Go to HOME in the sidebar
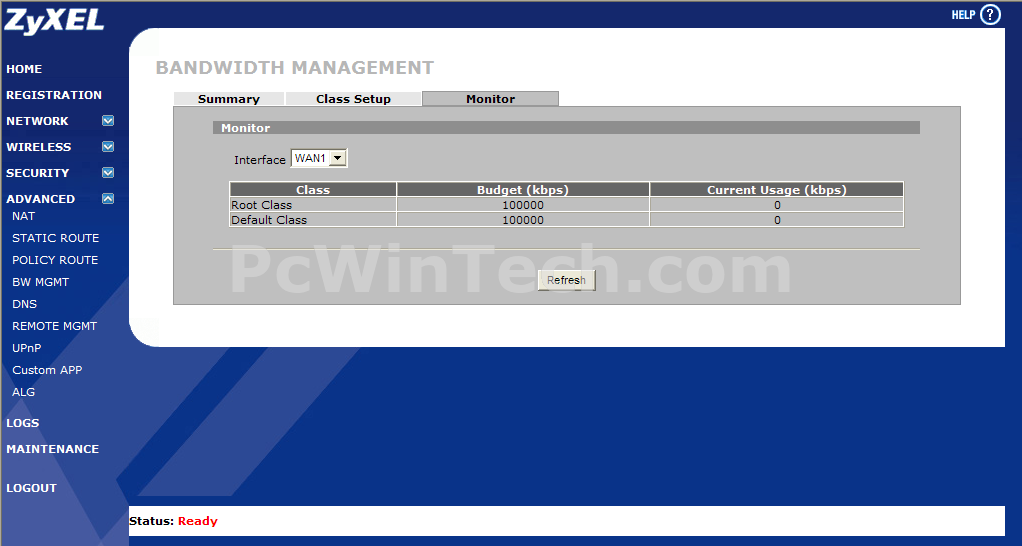1022x546 pixels. click(x=24, y=69)
